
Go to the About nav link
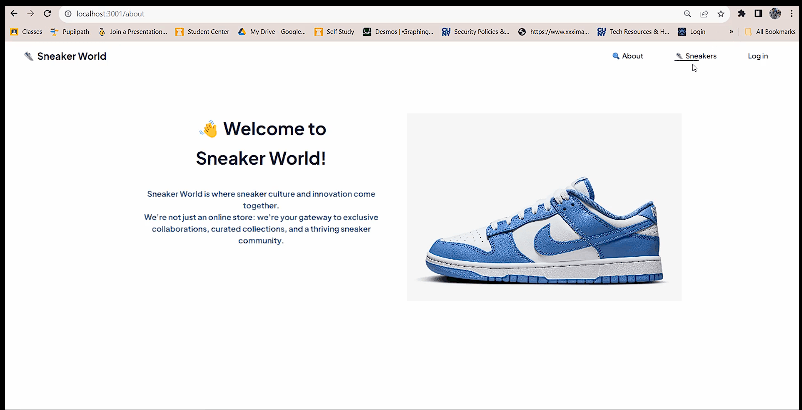pos(628,56)
